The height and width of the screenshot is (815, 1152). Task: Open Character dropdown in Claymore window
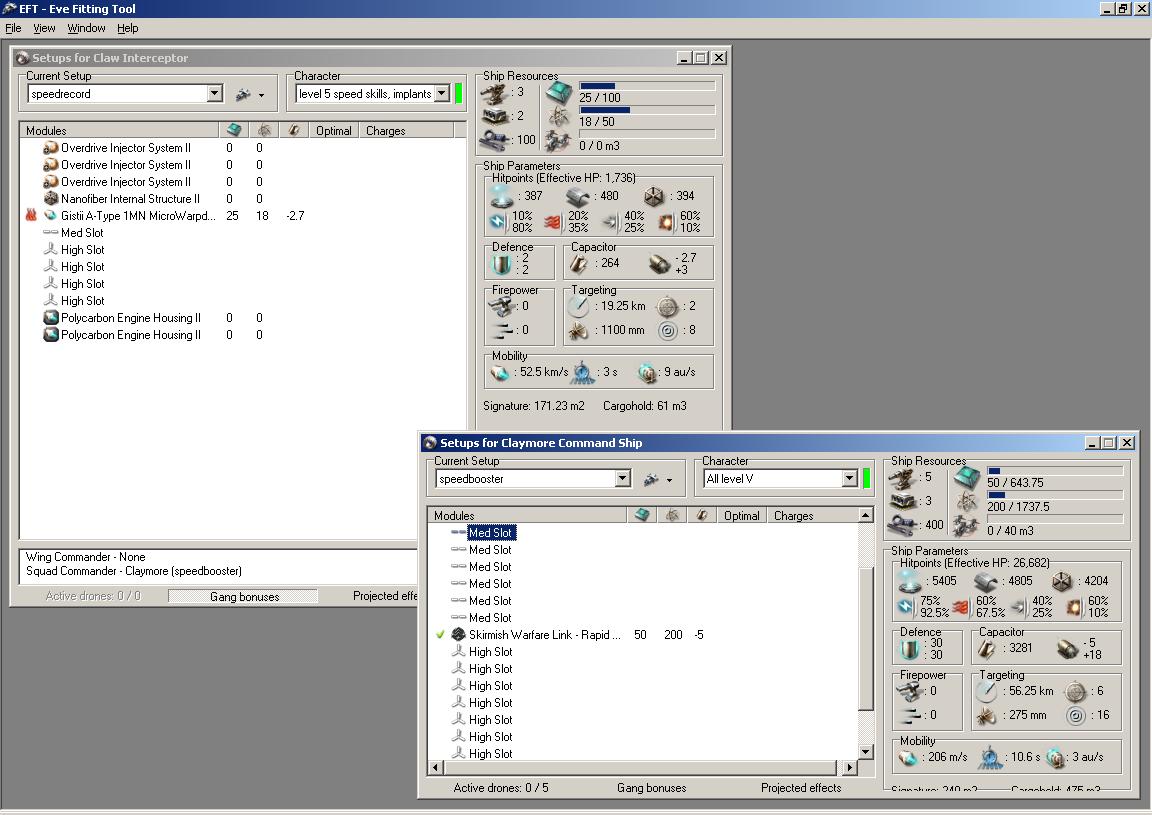coord(849,478)
